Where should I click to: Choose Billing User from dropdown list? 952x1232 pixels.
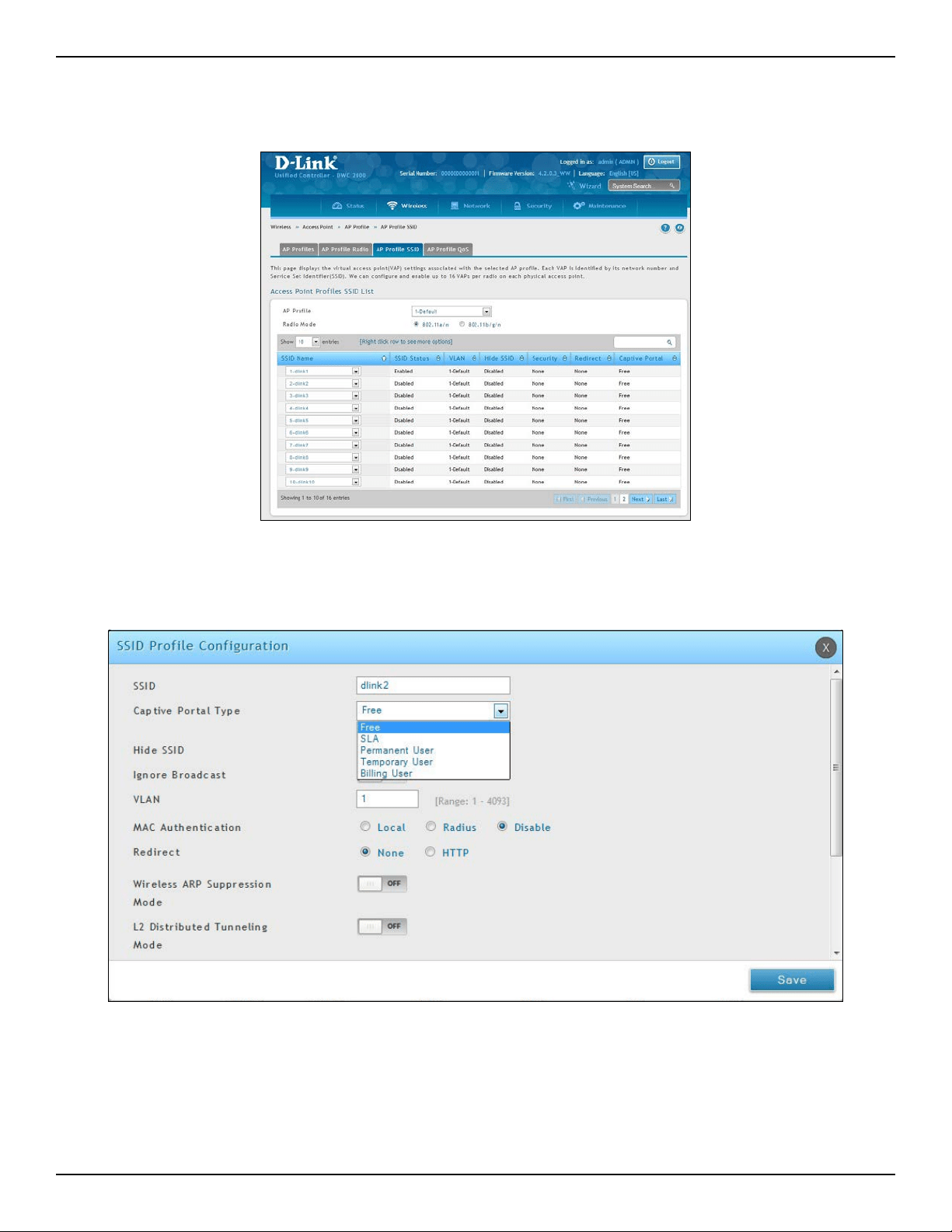click(x=386, y=773)
